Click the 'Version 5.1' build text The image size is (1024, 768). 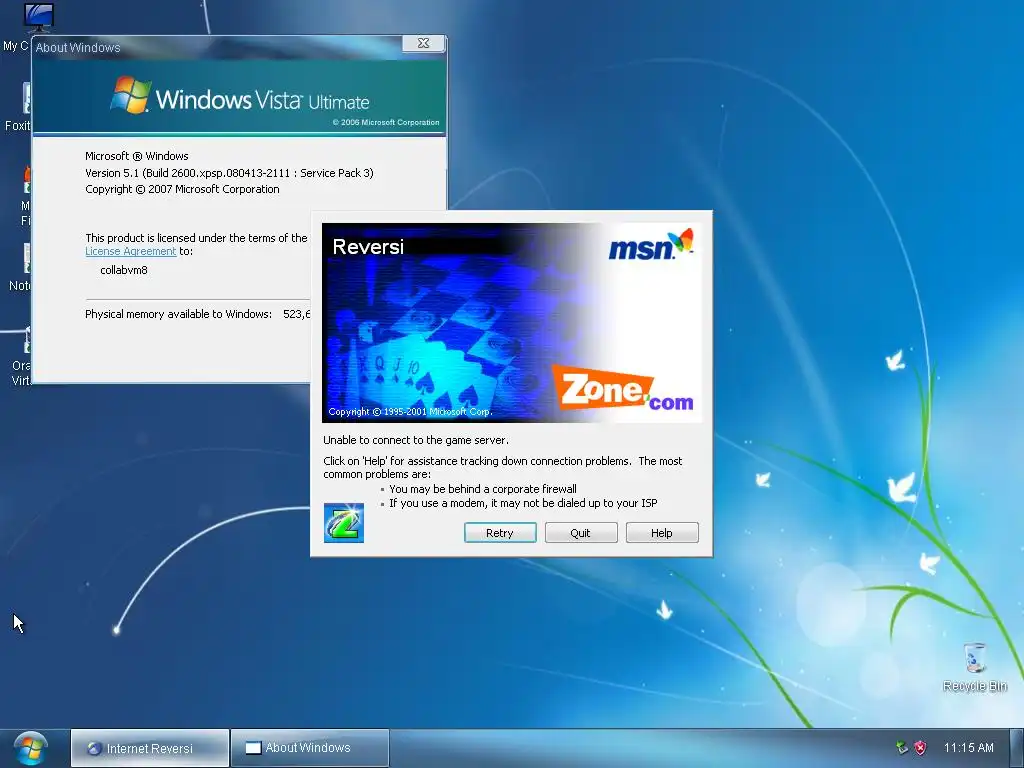[229, 173]
